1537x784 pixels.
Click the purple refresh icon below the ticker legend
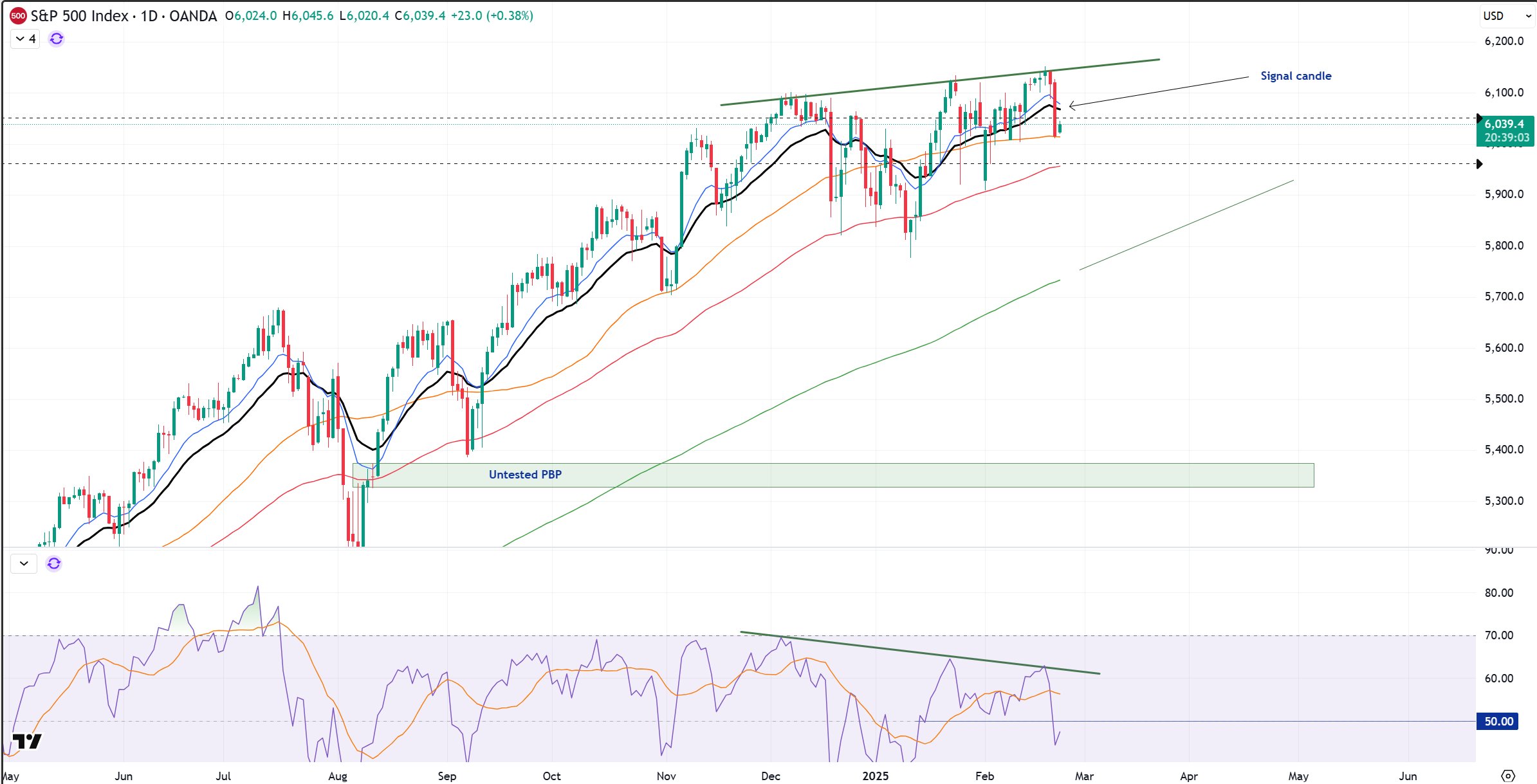pyautogui.click(x=55, y=39)
